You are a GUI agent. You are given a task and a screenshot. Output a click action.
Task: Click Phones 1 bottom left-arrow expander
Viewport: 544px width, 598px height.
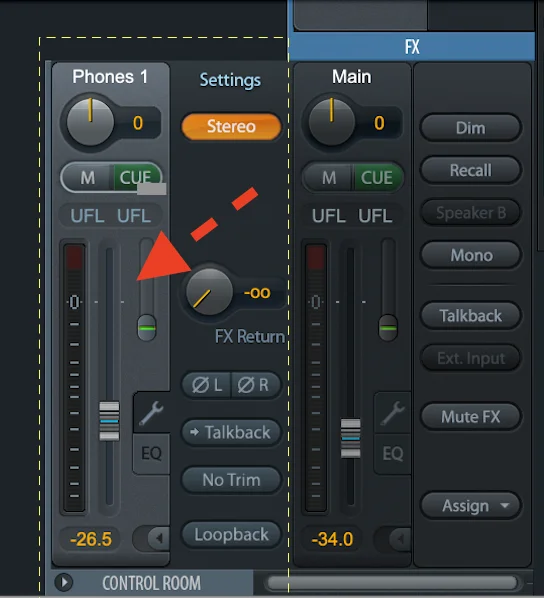pyautogui.click(x=158, y=538)
